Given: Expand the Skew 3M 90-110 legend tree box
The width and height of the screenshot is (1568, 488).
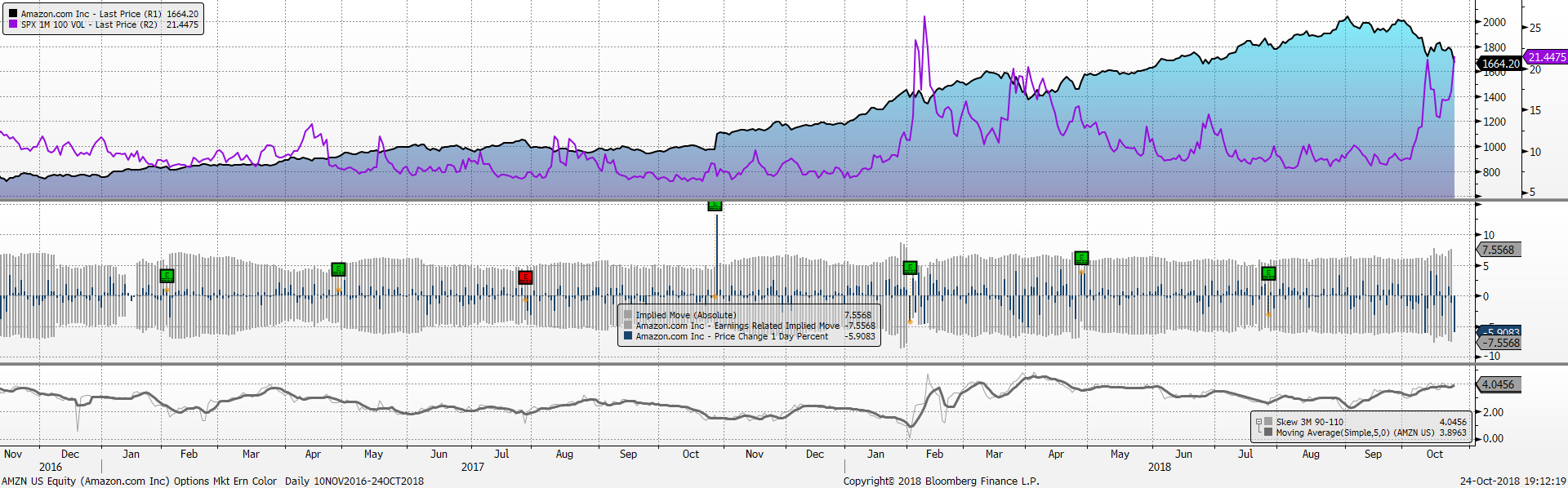Looking at the screenshot, I should coord(1258,422).
